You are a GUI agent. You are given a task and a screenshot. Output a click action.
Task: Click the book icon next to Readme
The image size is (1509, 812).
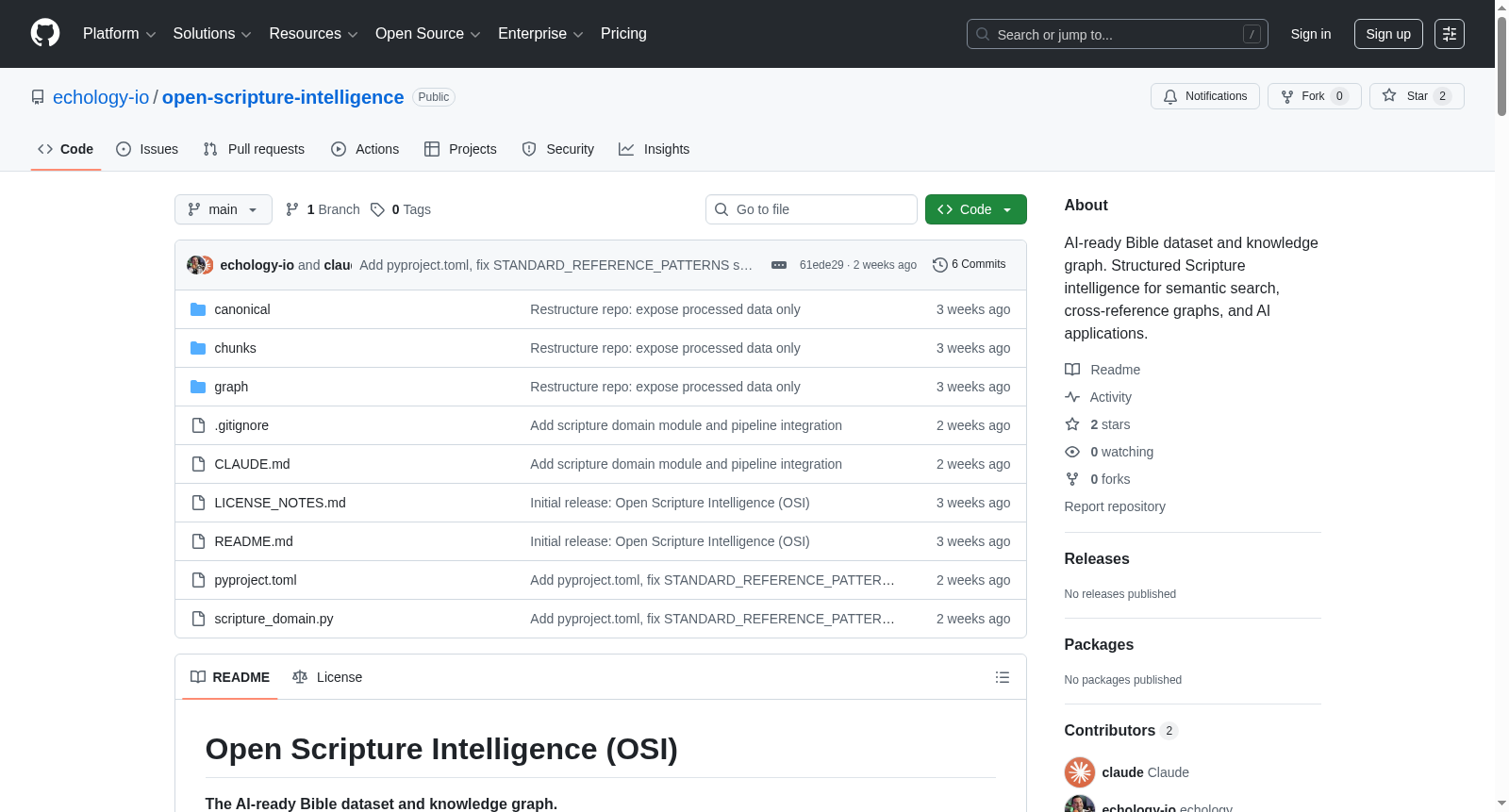1072,370
